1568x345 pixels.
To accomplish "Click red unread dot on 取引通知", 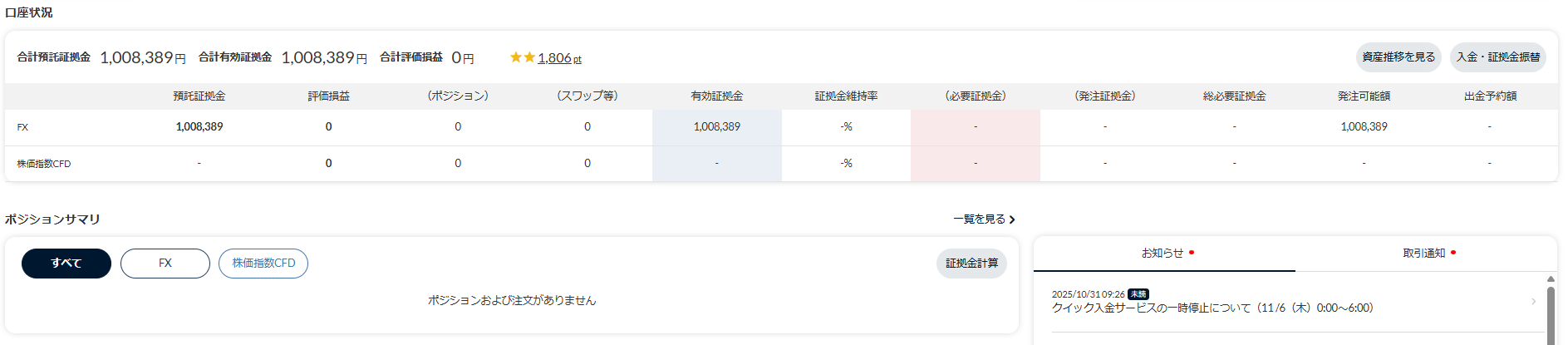I will [x=1453, y=253].
